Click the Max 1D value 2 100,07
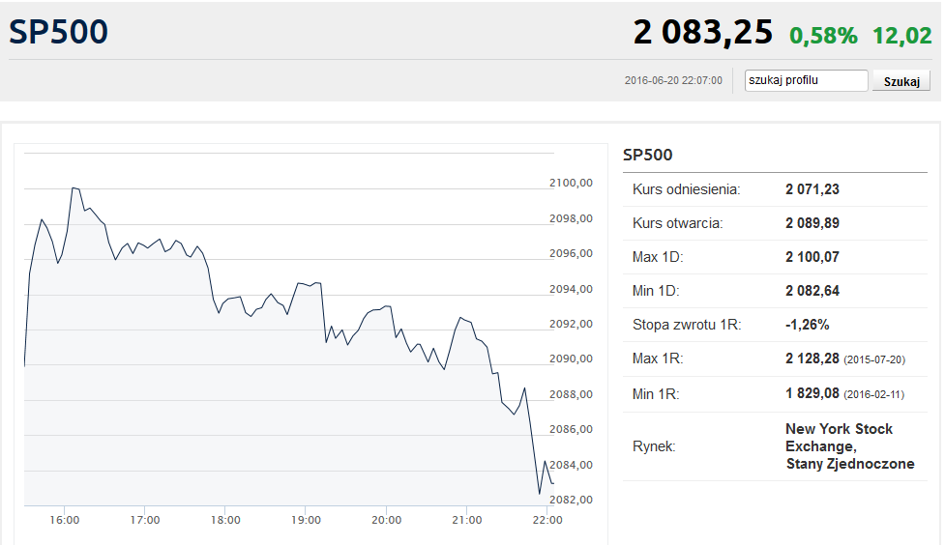This screenshot has width=945, height=545. pos(812,257)
